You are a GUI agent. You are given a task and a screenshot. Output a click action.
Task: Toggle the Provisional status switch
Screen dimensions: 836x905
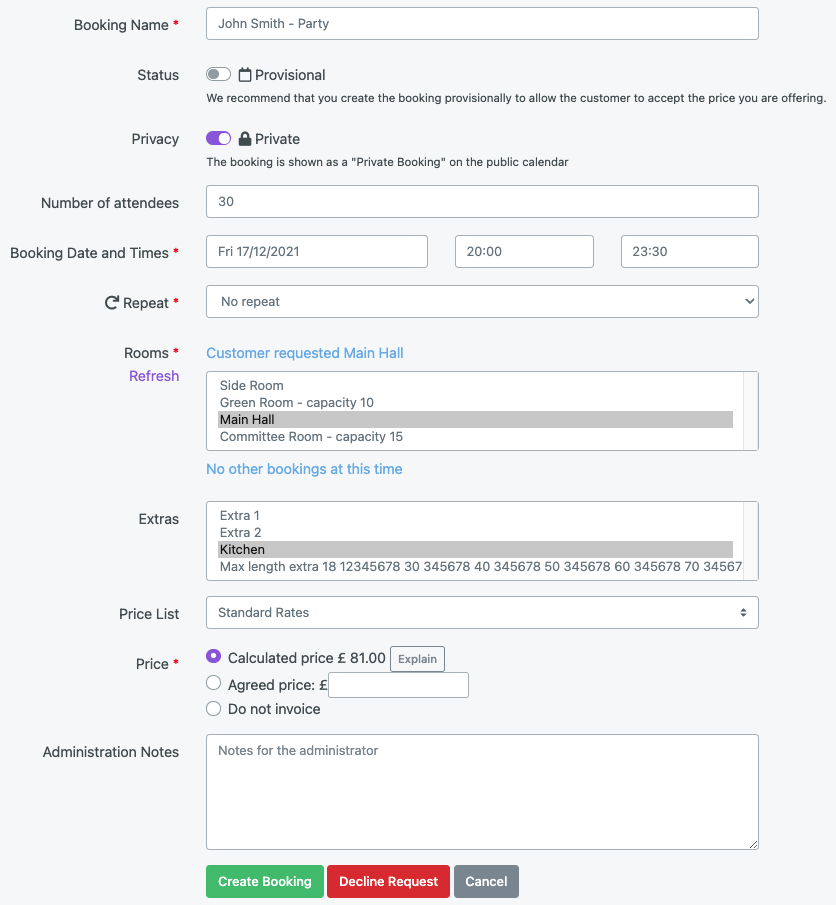coord(218,74)
